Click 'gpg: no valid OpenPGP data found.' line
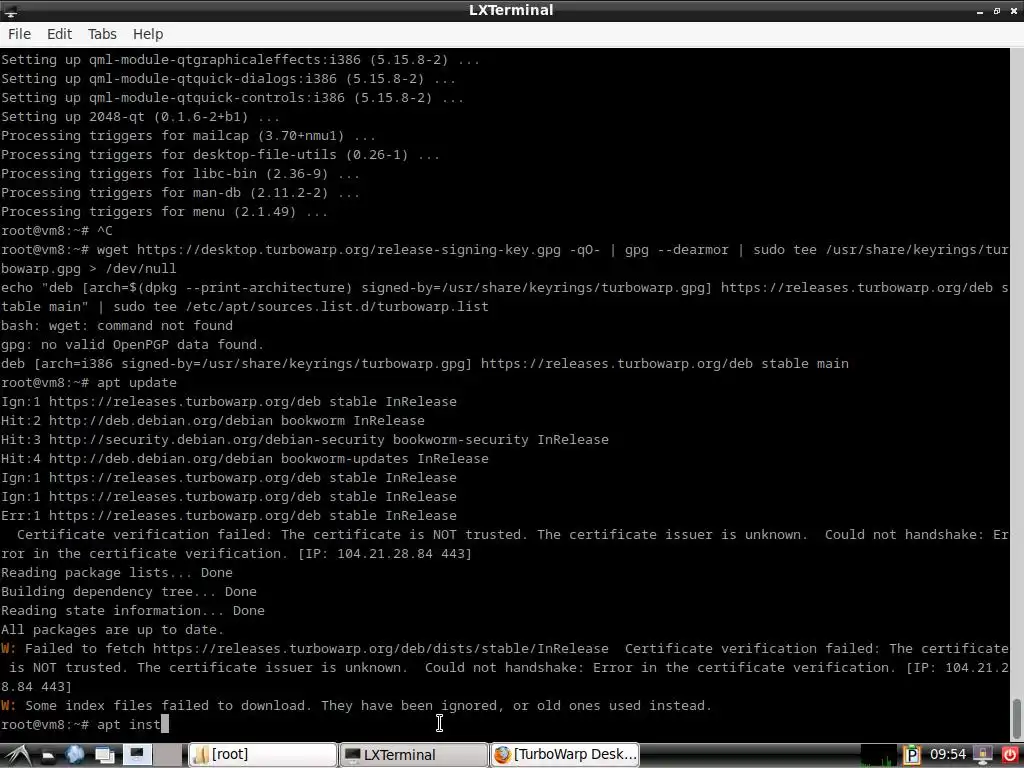 [x=133, y=344]
